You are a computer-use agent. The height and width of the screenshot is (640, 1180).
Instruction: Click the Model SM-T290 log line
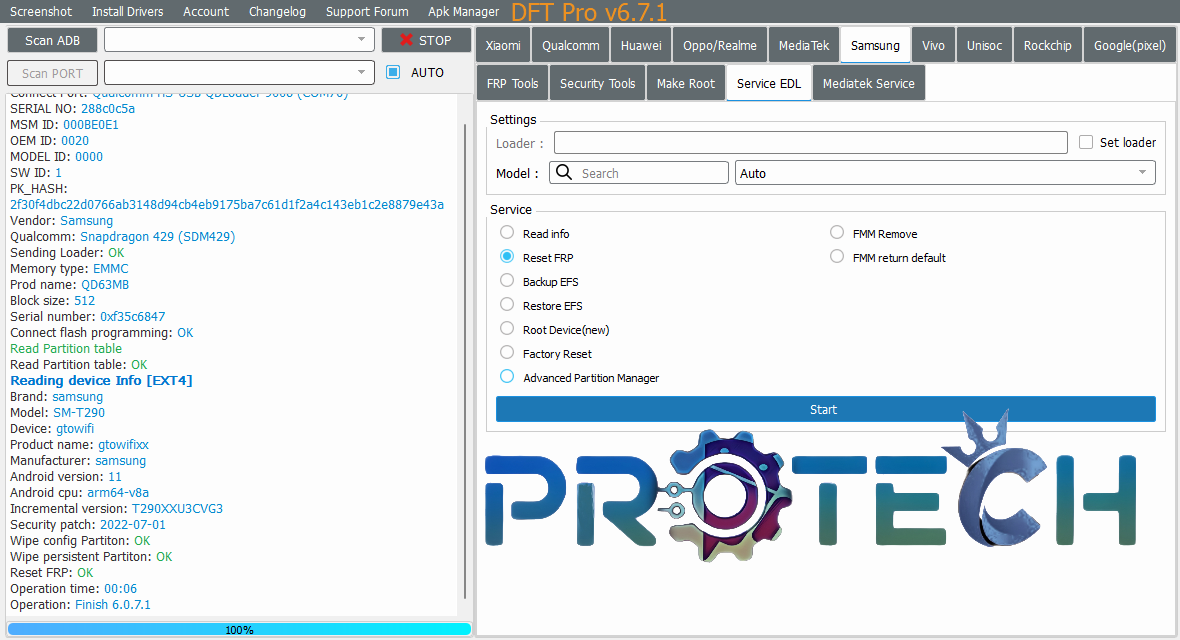pyautogui.click(x=57, y=412)
